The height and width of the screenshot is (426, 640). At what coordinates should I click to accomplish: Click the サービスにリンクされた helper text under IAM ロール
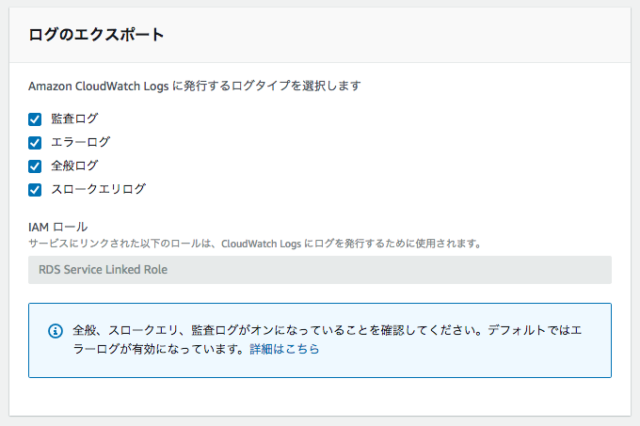pos(255,244)
